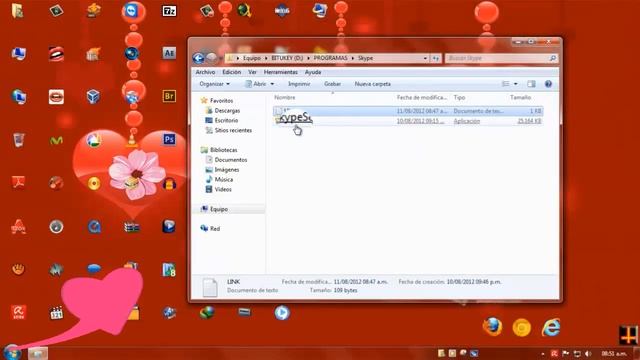Open the red lips desktop icon
The image size is (640, 360).
(56, 53)
